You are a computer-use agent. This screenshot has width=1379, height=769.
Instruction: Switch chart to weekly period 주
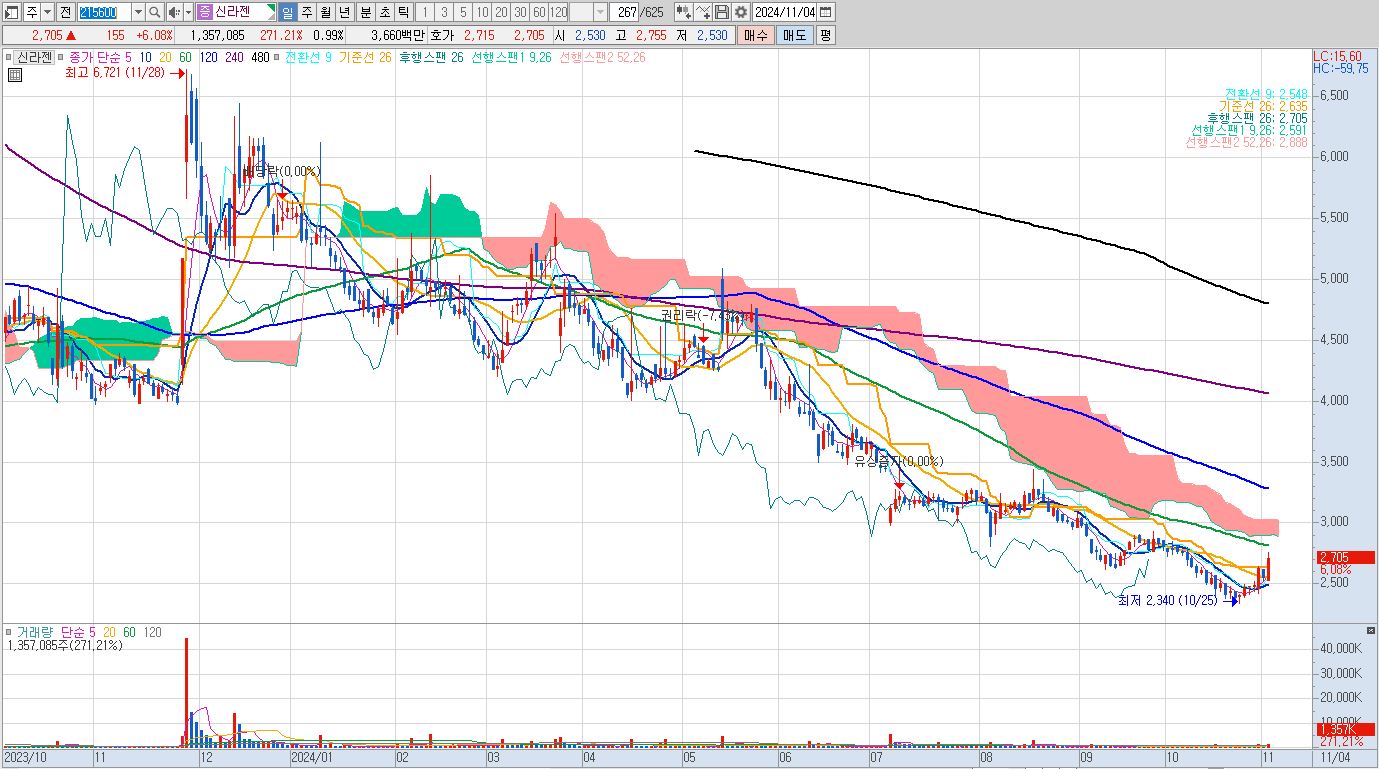[307, 12]
